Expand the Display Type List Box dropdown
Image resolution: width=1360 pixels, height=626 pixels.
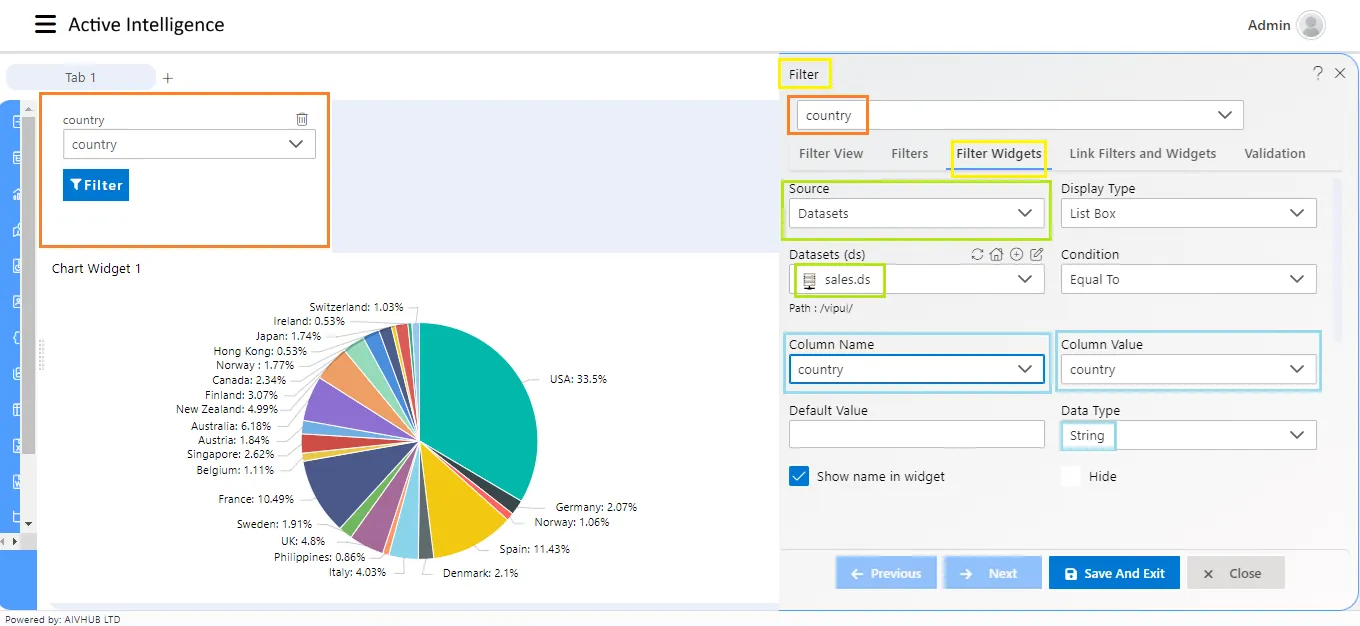[x=1189, y=213]
